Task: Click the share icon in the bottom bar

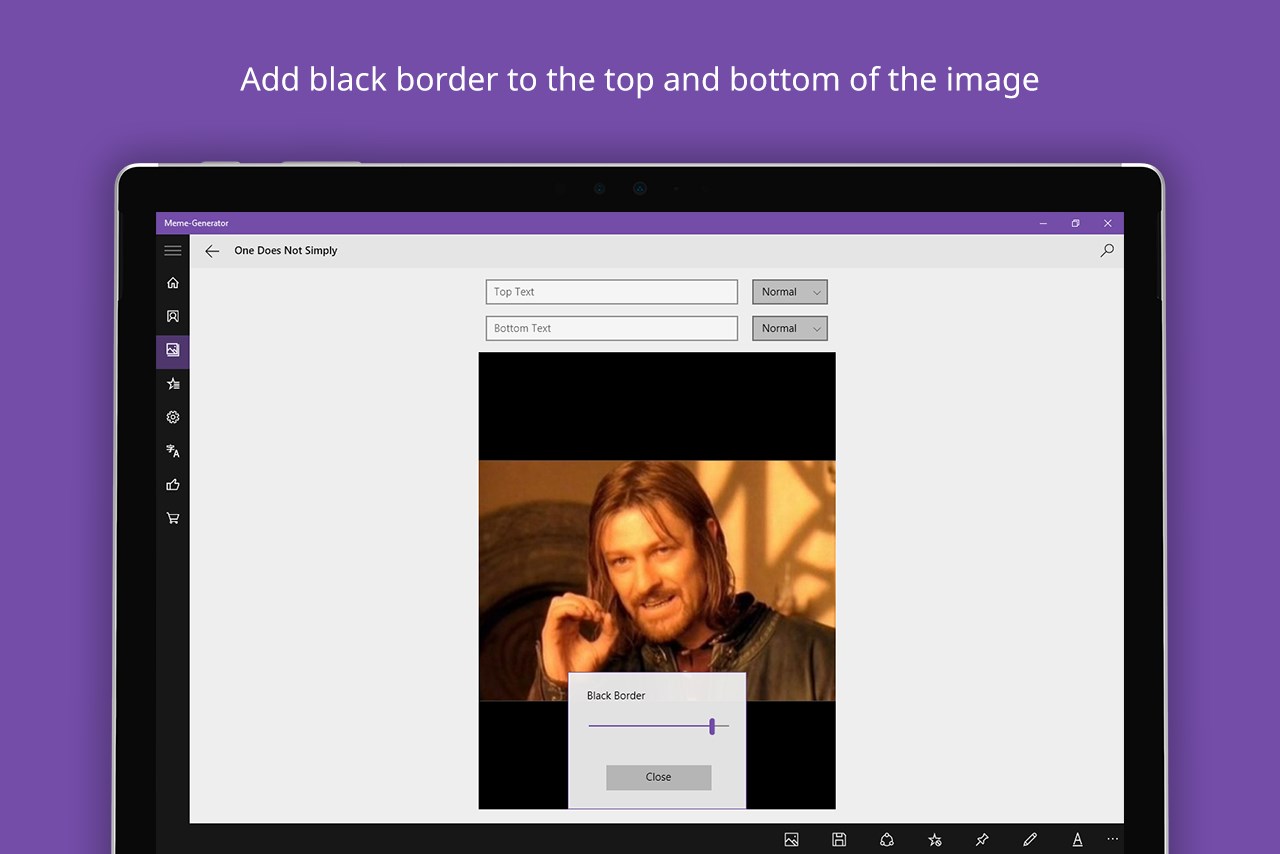Action: (887, 839)
